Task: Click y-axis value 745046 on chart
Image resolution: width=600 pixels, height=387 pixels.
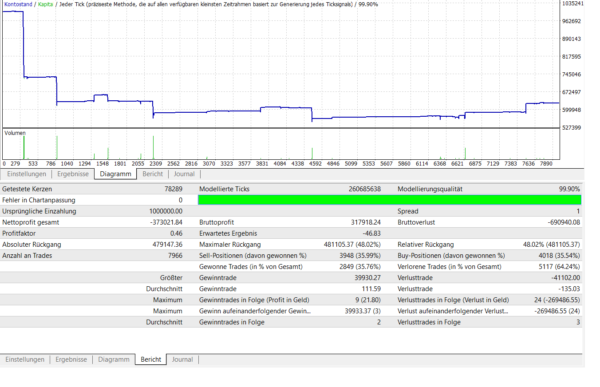Action: click(571, 74)
